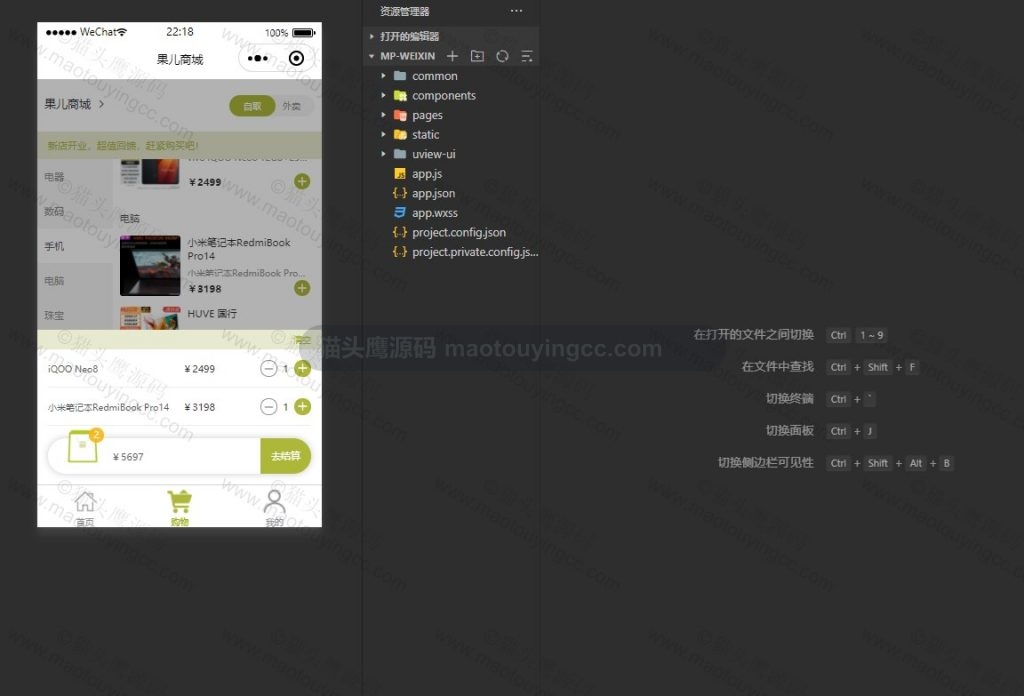This screenshot has height=696, width=1024.
Task: Open the 首页 home tab
Action: click(x=85, y=508)
